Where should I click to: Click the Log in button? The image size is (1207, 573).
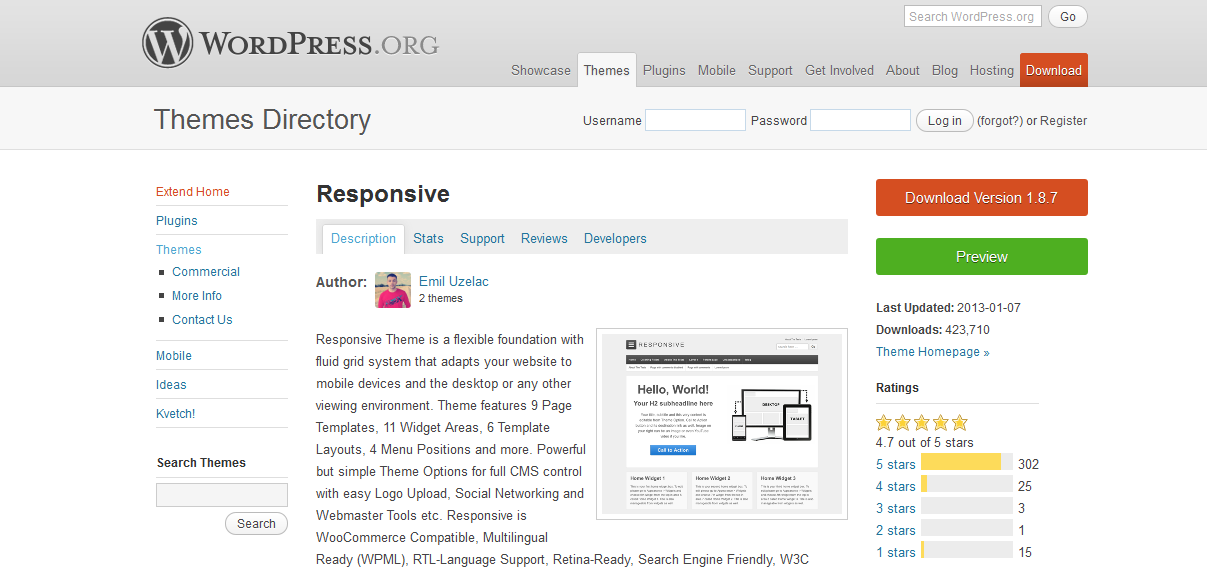pos(944,120)
